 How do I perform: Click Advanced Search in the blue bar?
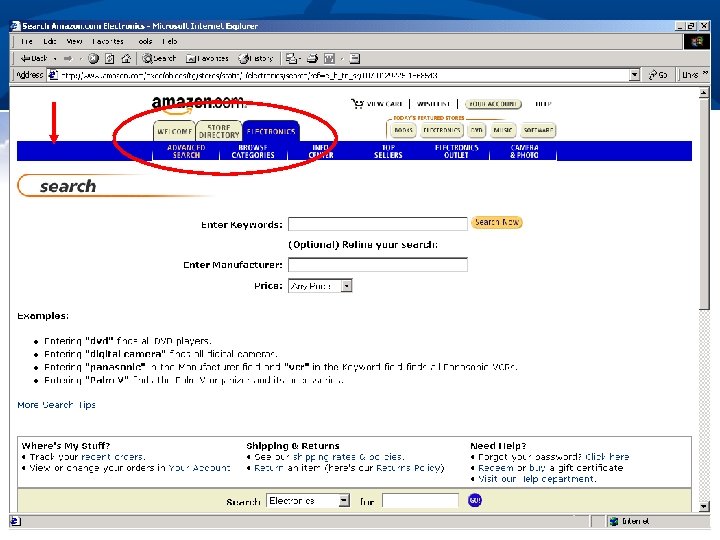(x=186, y=151)
